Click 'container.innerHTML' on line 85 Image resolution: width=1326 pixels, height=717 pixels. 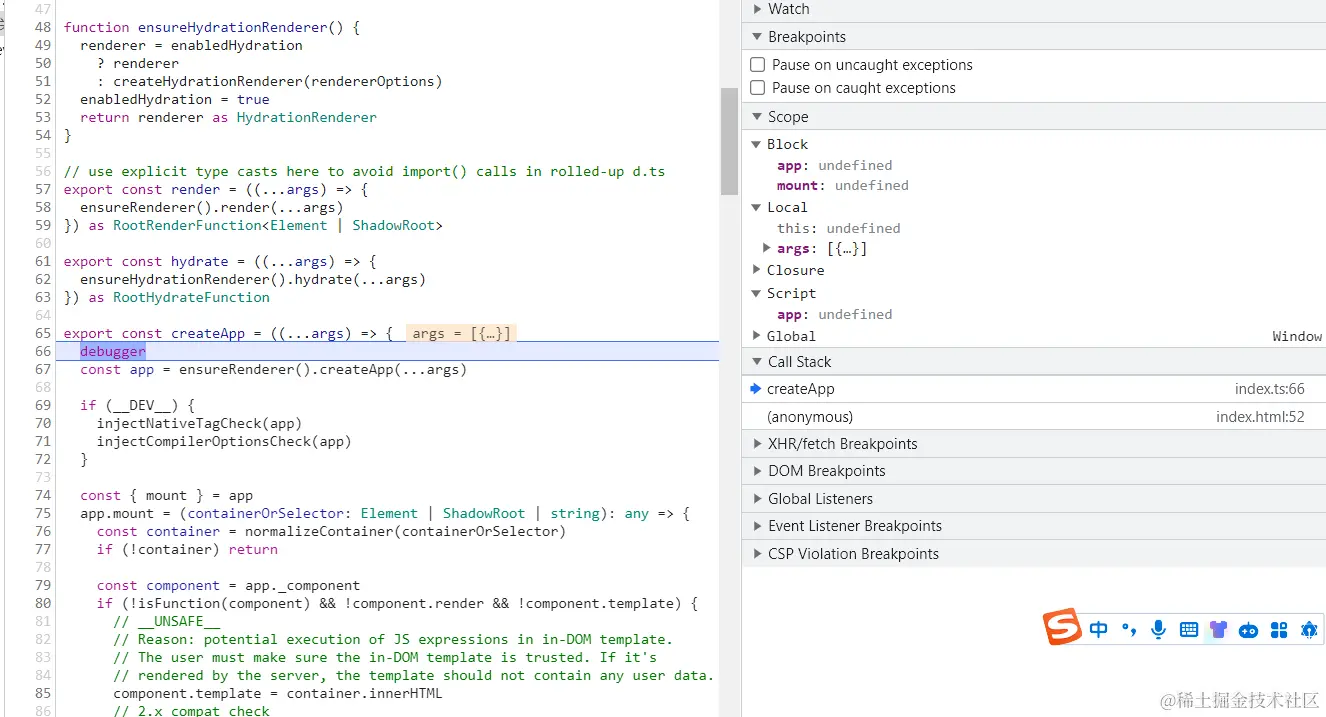coord(364,693)
